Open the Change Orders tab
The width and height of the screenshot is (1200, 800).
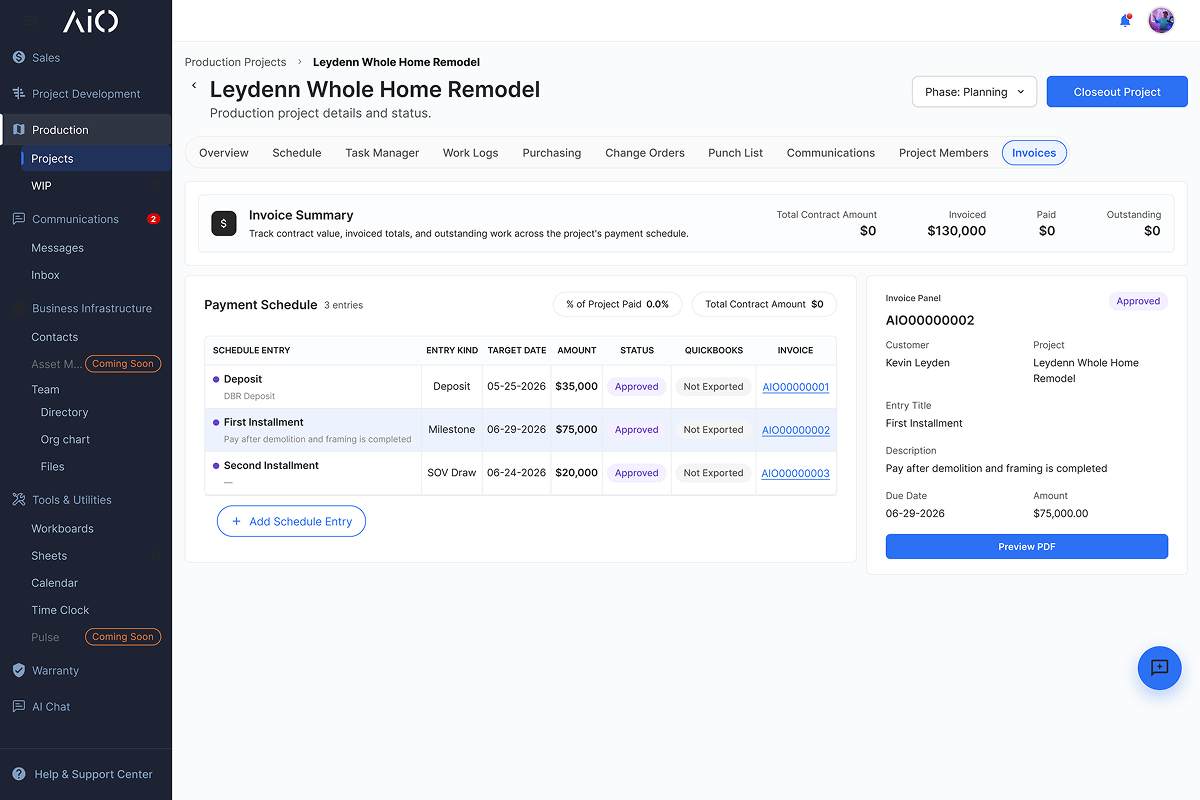point(645,153)
